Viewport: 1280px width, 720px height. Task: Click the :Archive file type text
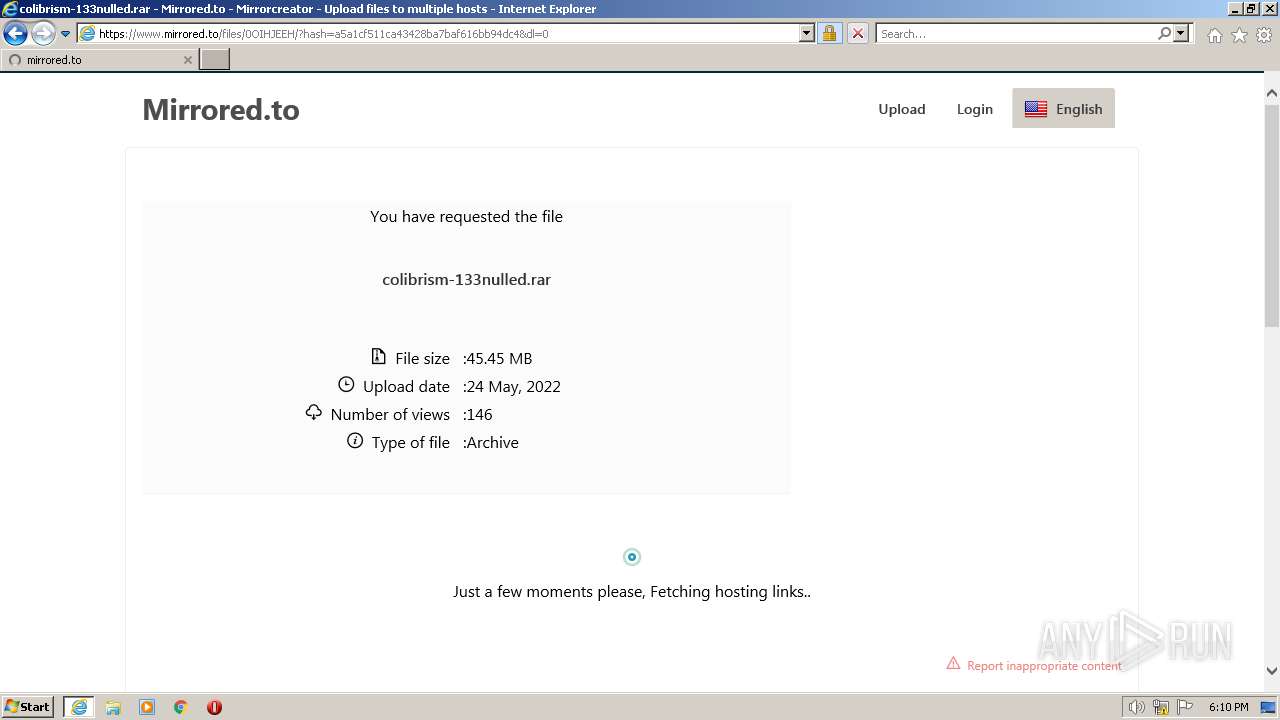[490, 442]
